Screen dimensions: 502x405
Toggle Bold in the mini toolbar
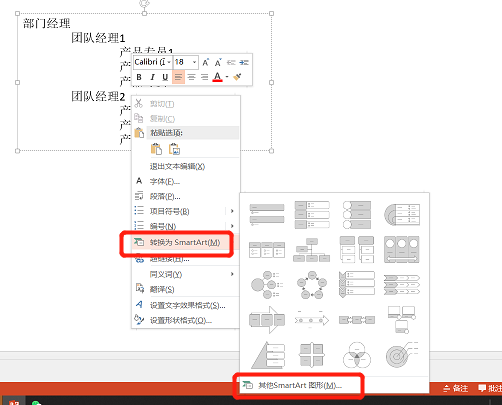coord(139,77)
